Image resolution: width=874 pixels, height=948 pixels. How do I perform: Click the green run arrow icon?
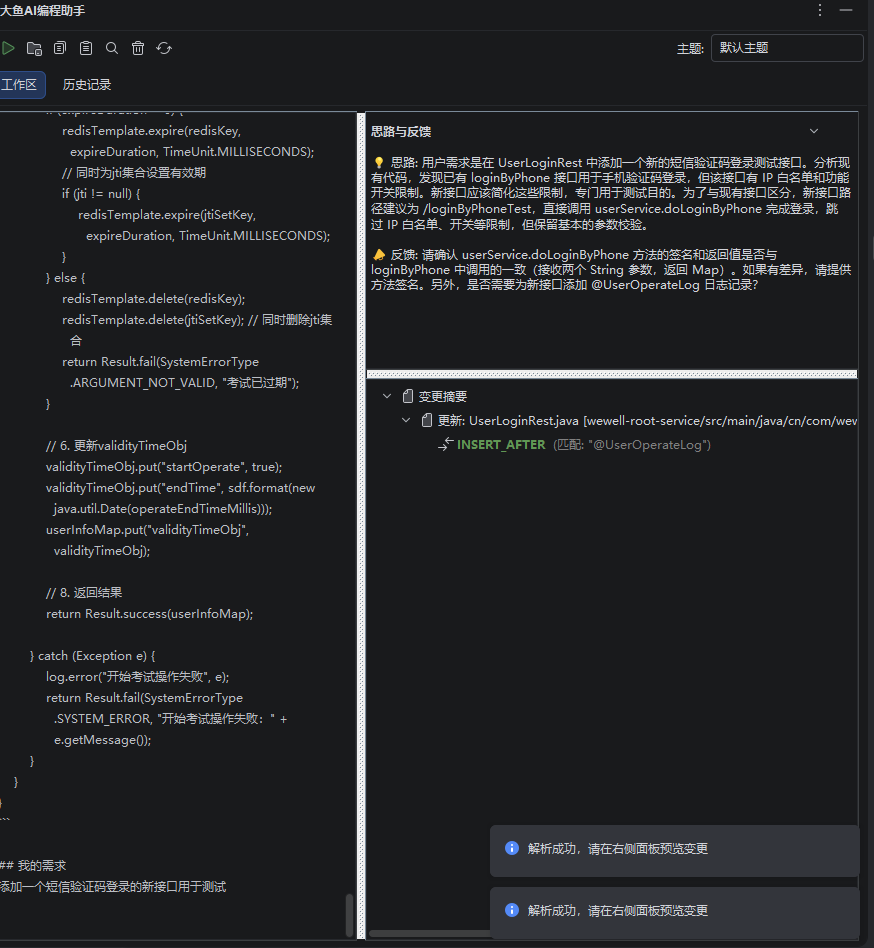tap(8, 48)
